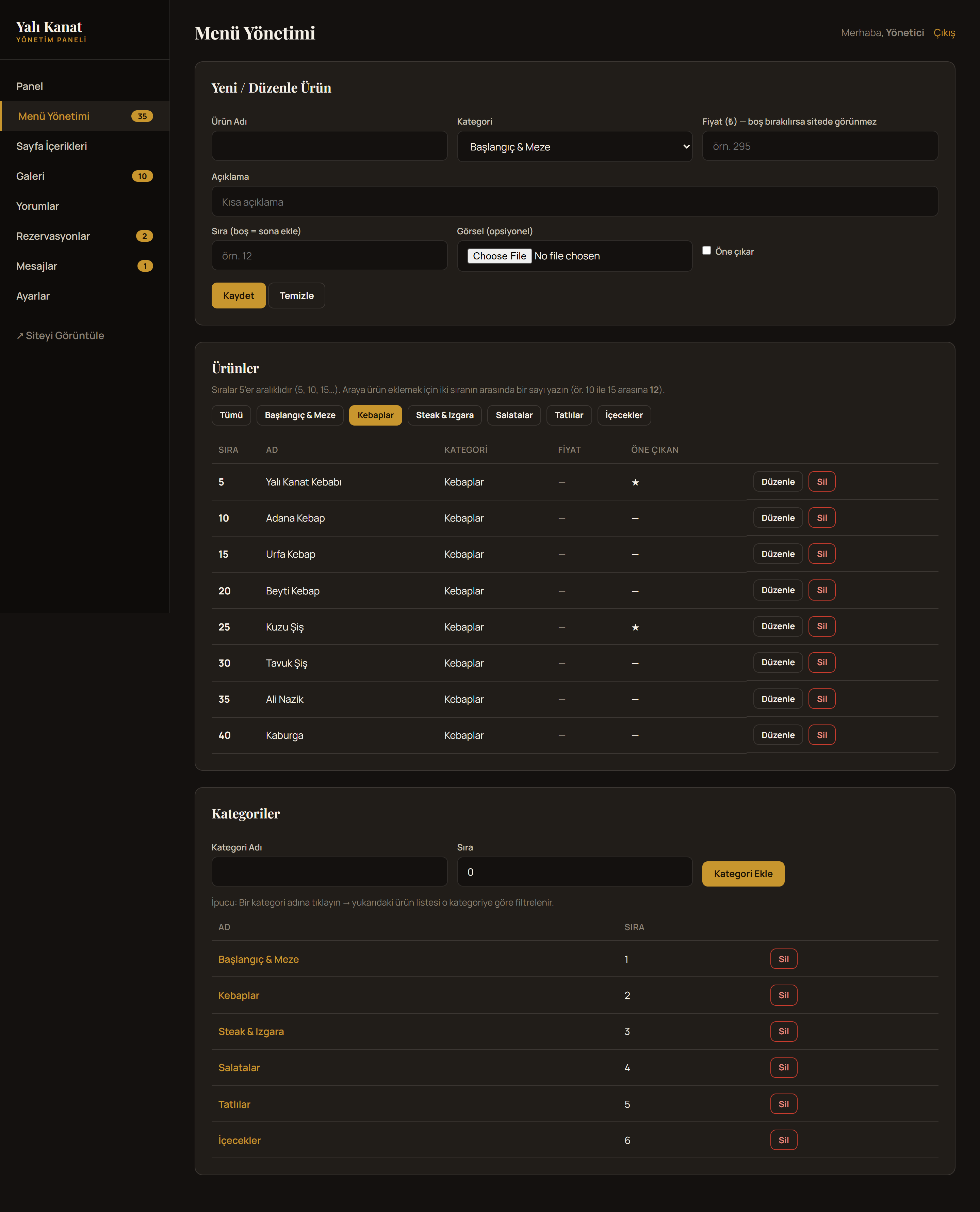
Task: Open Ayarlar in the sidebar
Action: pyautogui.click(x=85, y=296)
